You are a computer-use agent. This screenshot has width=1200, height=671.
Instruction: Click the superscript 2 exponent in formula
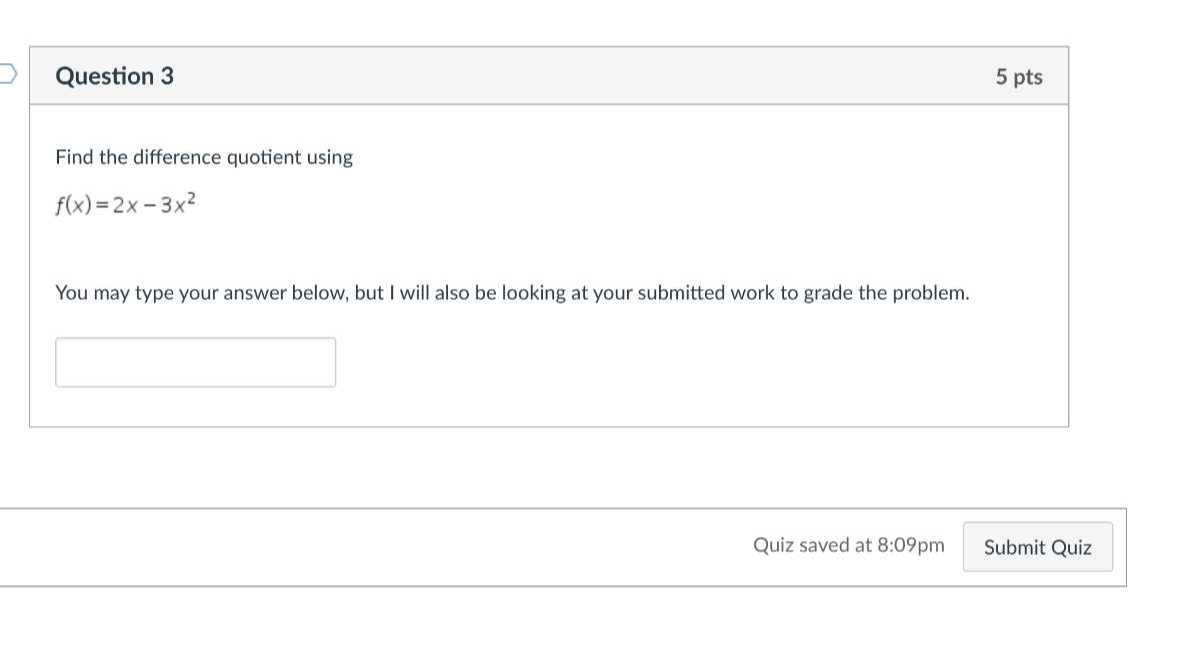point(192,199)
